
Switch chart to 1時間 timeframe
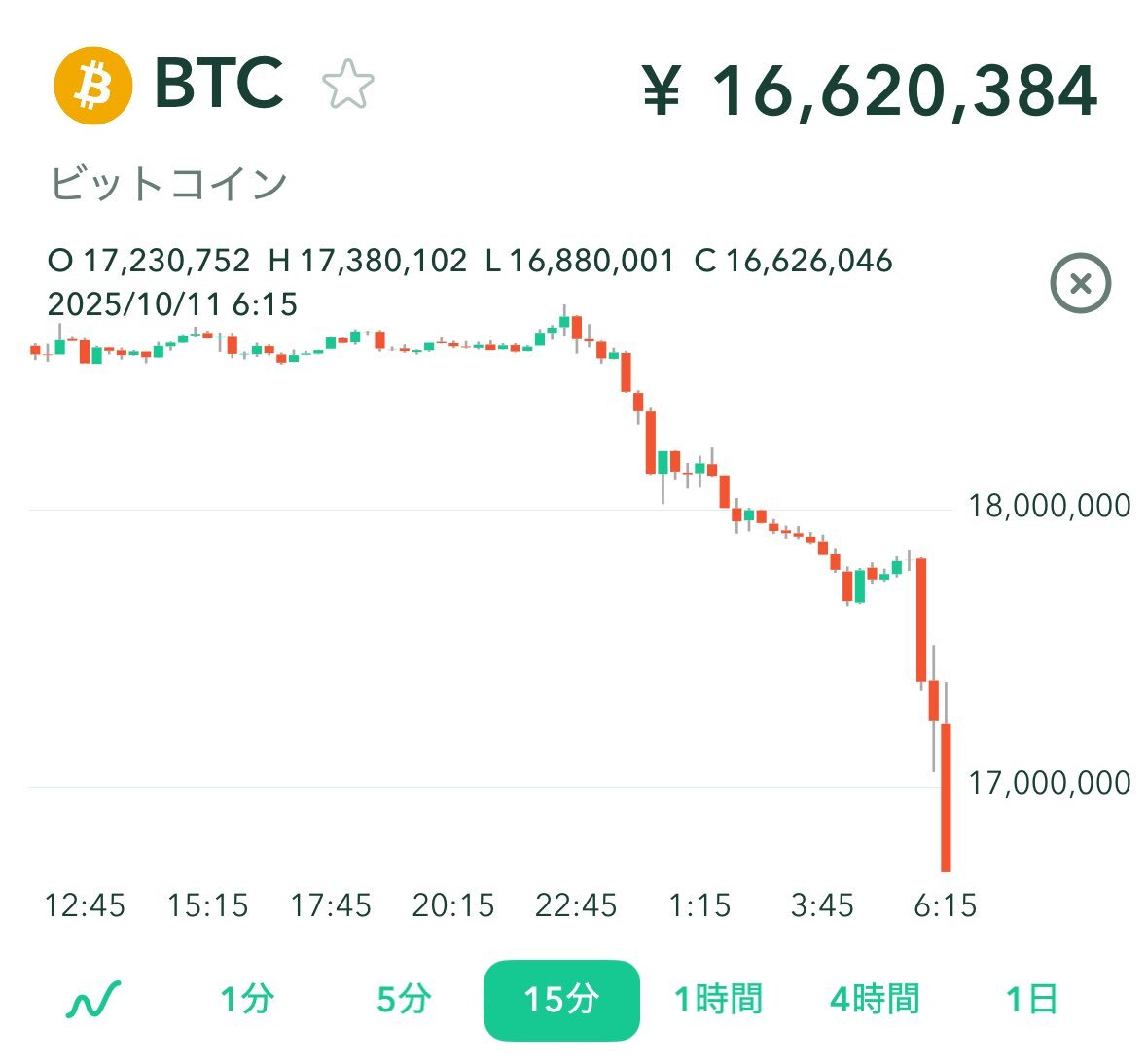click(718, 1000)
